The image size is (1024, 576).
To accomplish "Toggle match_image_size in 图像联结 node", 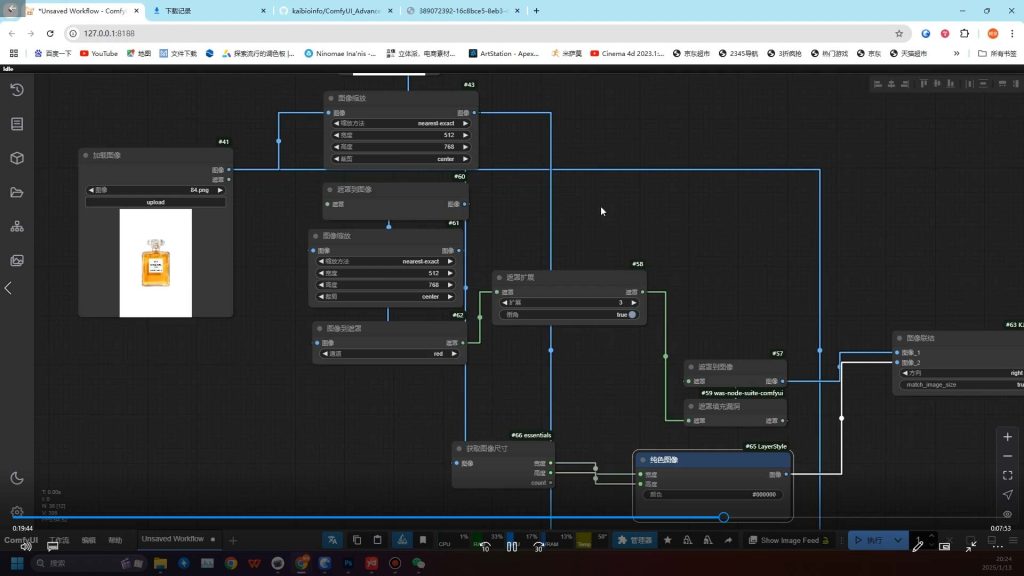I will coord(960,384).
